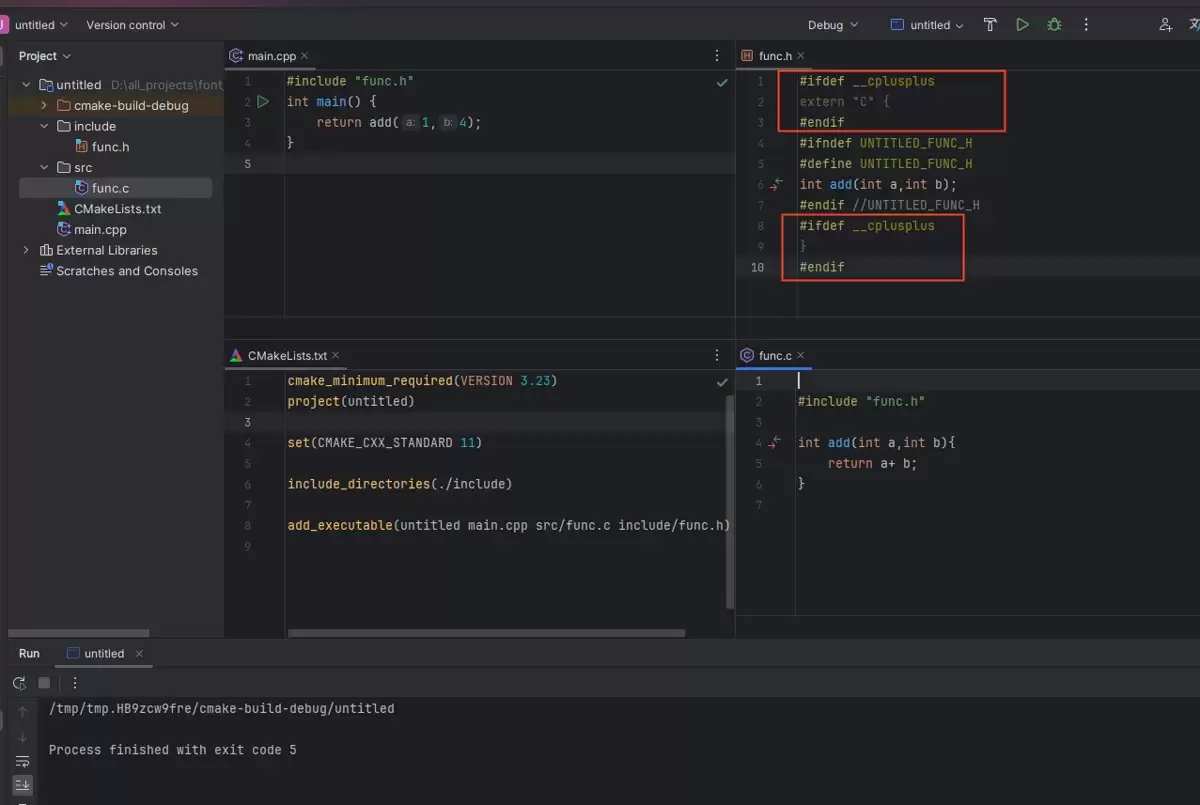Collapse the include folder
This screenshot has height=805, width=1200.
[44, 126]
